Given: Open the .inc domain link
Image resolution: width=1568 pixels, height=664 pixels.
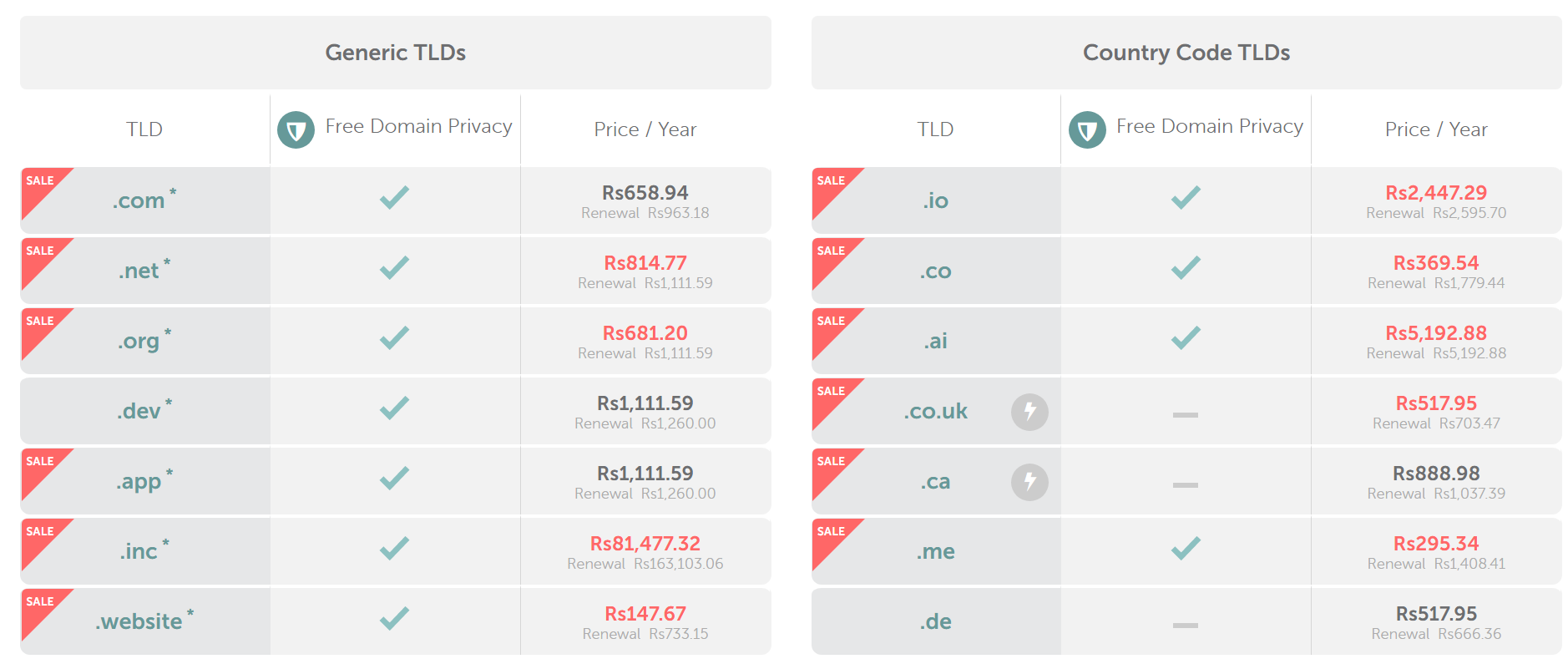Looking at the screenshot, I should [139, 552].
